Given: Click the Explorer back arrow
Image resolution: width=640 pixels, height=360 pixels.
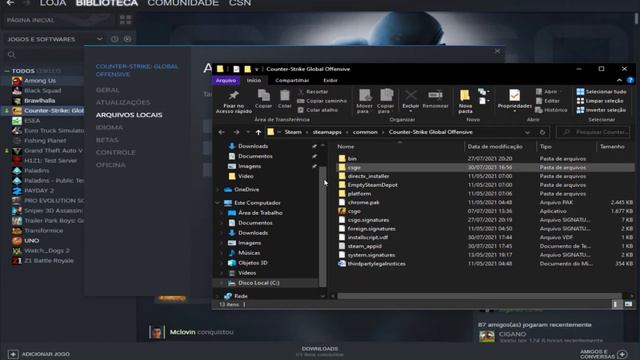Looking at the screenshot, I should (x=221, y=132).
